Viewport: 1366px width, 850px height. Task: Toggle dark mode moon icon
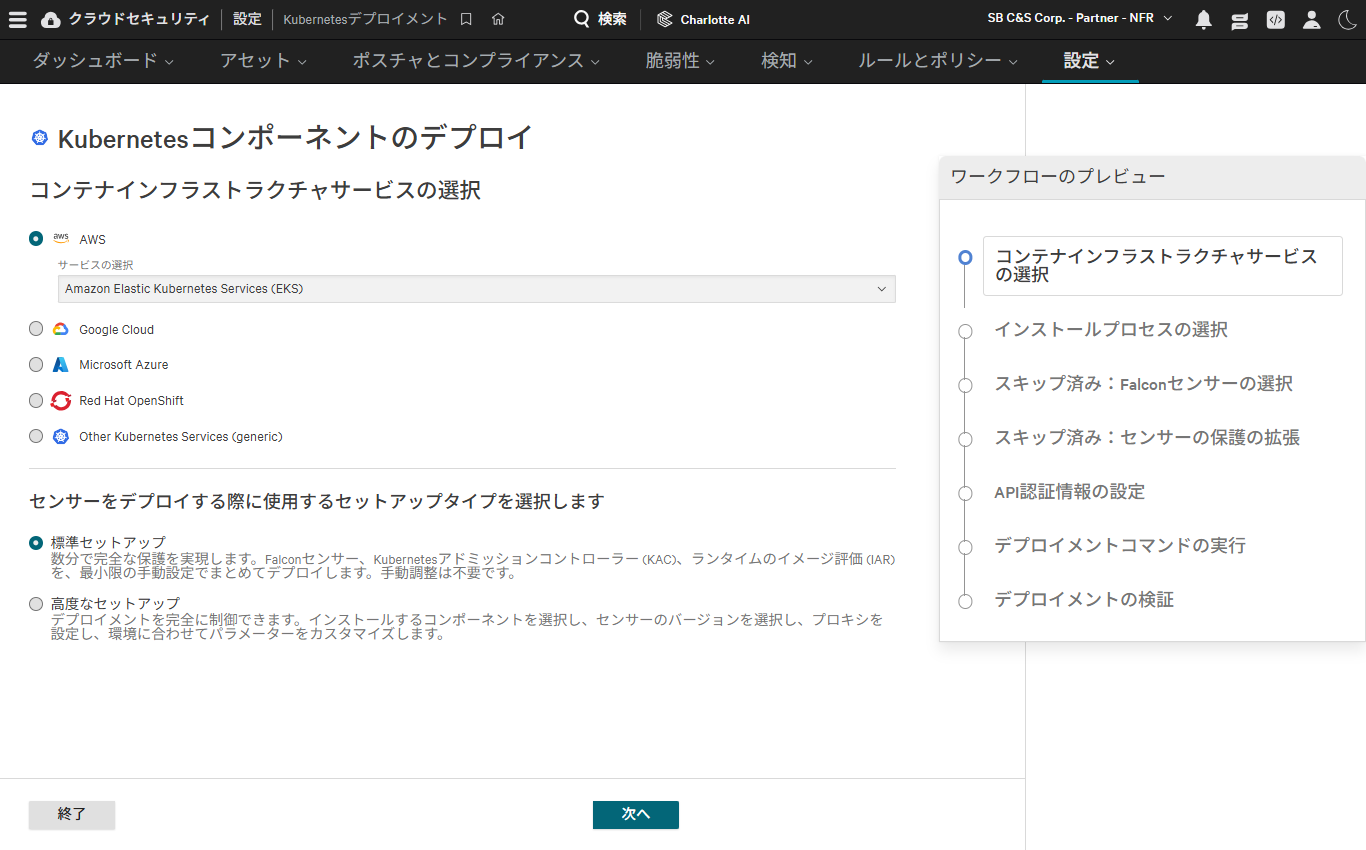tap(1346, 19)
